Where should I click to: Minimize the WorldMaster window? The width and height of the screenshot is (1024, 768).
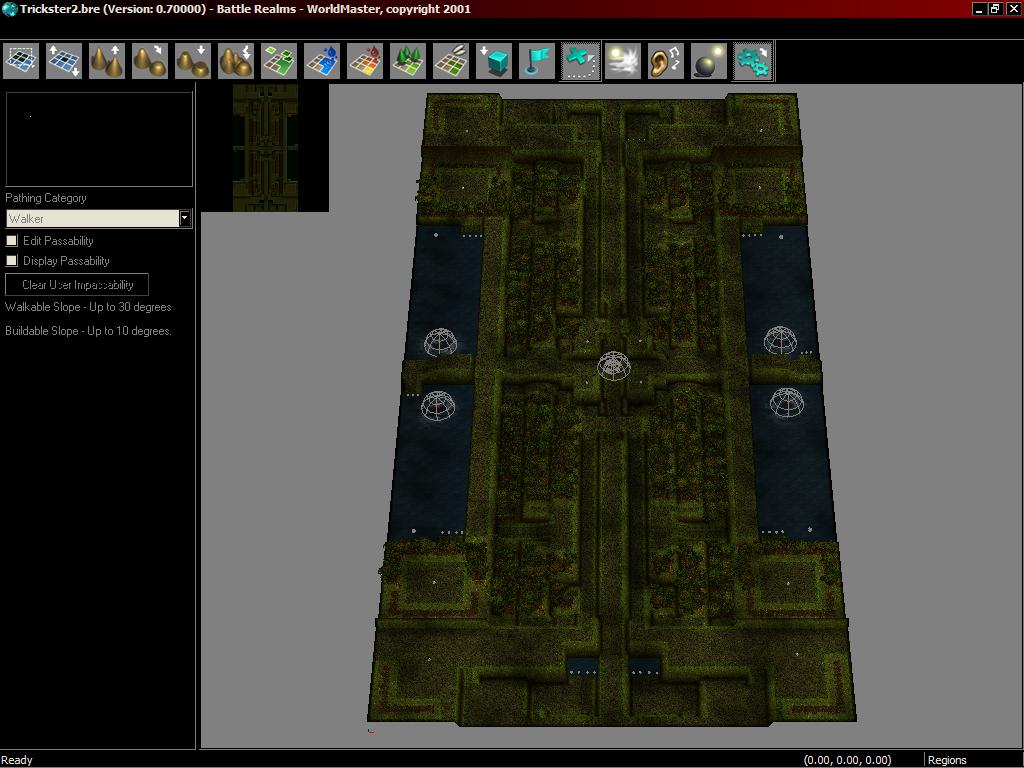(x=979, y=9)
